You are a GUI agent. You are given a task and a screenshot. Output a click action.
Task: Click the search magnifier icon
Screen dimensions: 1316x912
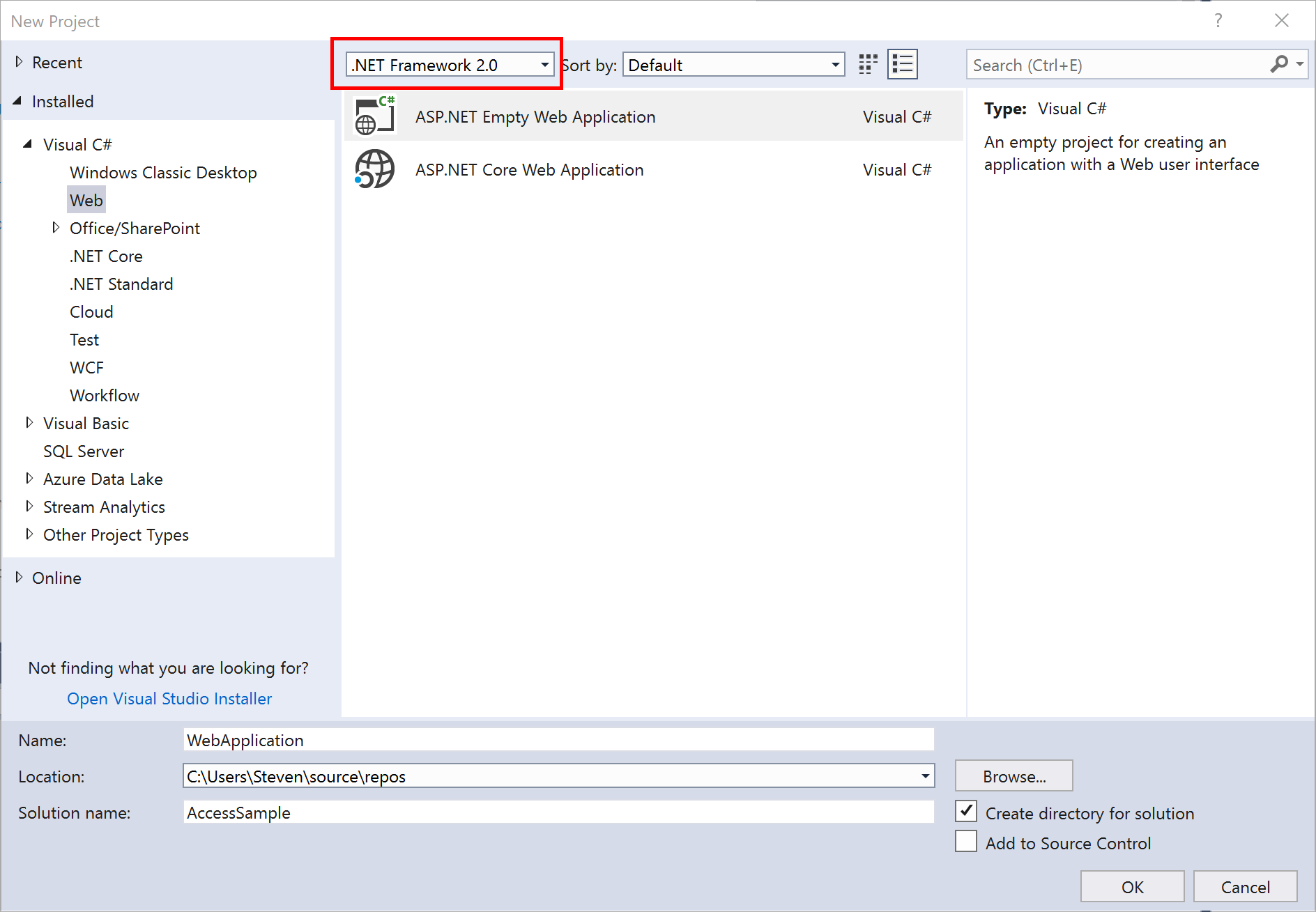pyautogui.click(x=1279, y=65)
